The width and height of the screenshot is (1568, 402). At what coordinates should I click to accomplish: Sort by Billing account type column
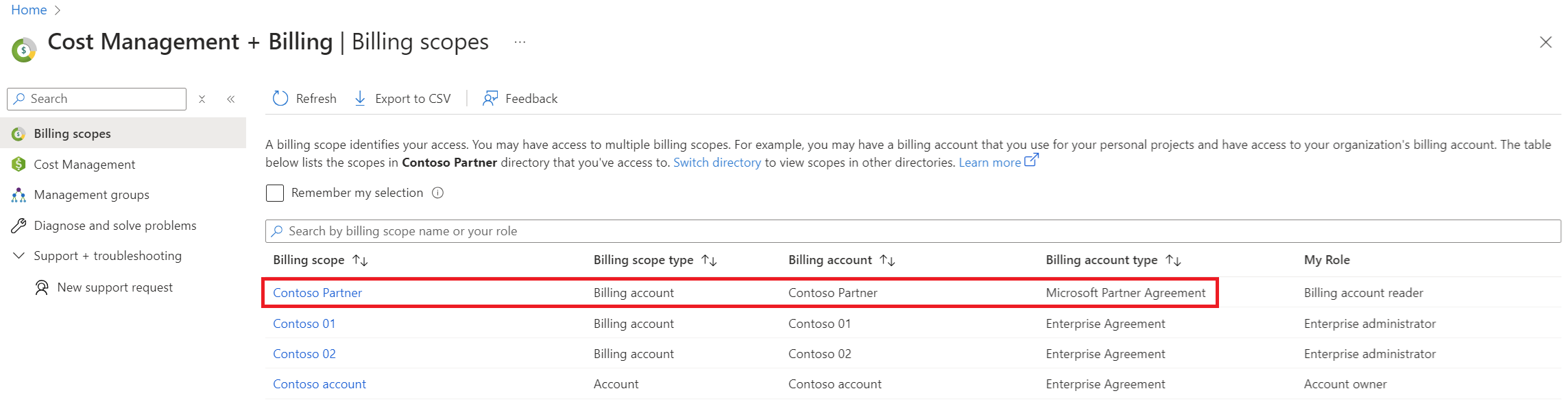click(x=1173, y=261)
